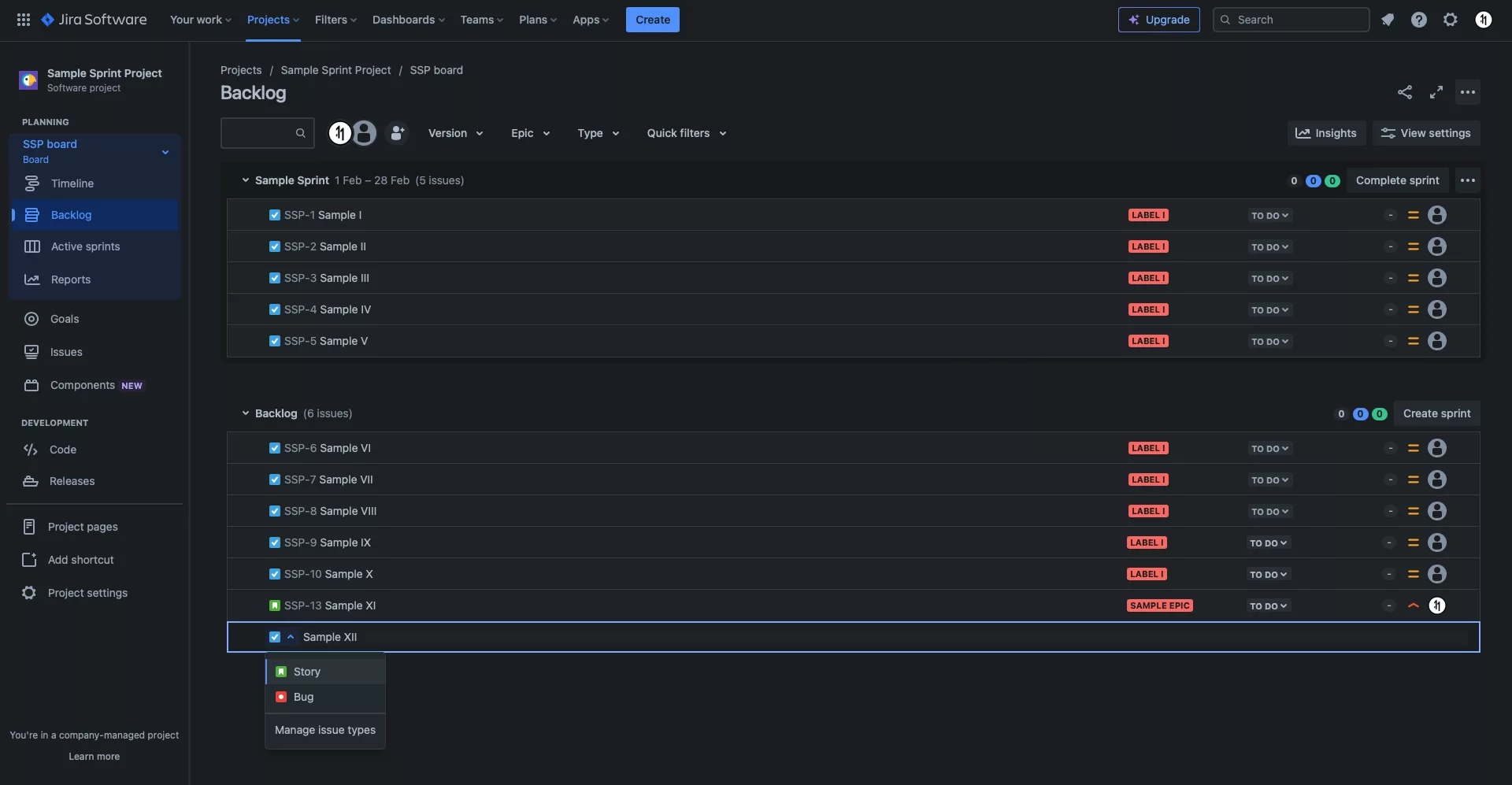The width and height of the screenshot is (1512, 785).
Task: Select Bug from the issue type list
Action: (325, 697)
